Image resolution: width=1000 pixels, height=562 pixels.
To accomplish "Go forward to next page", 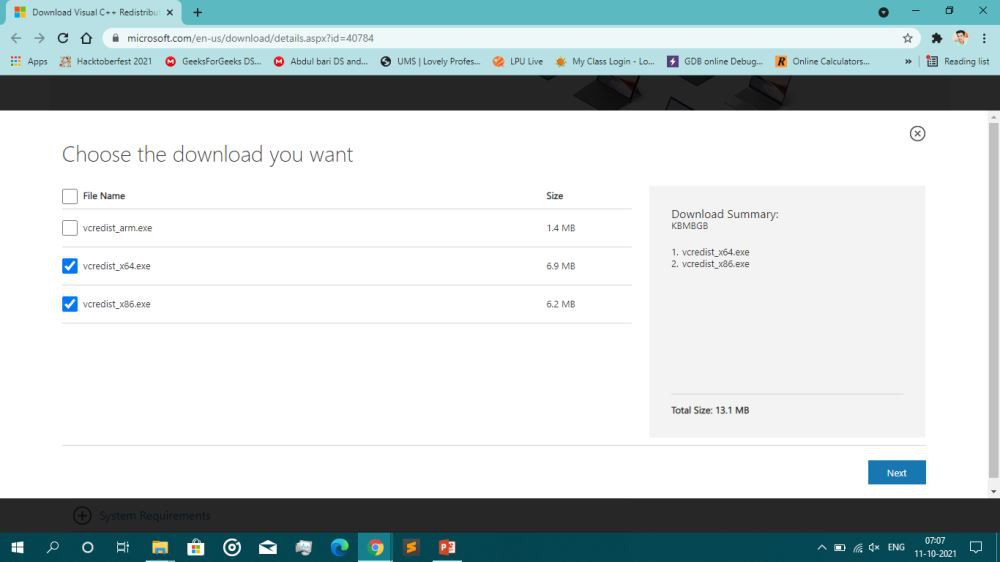I will click(x=40, y=38).
